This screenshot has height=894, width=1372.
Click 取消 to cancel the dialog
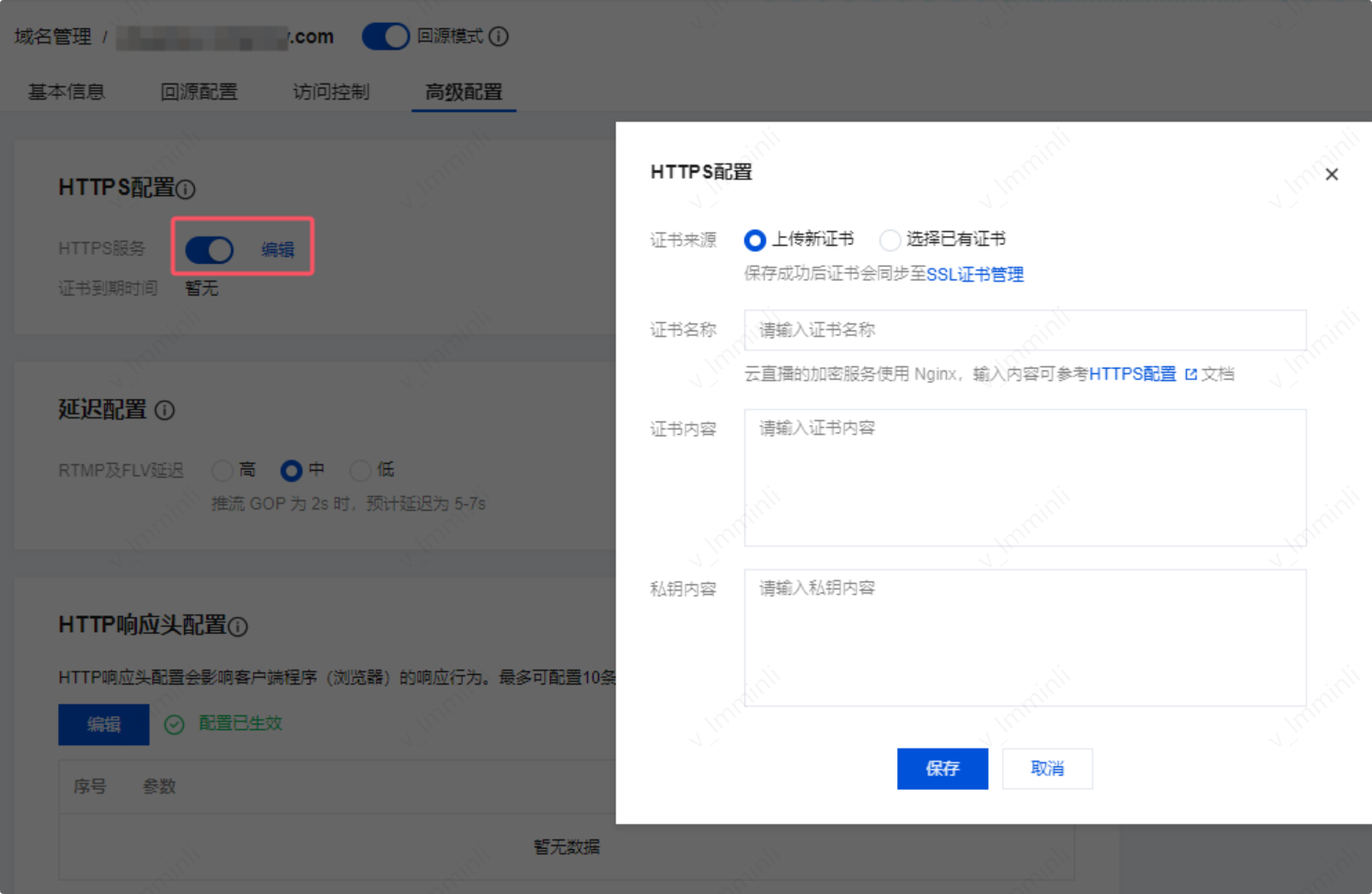click(x=1047, y=769)
